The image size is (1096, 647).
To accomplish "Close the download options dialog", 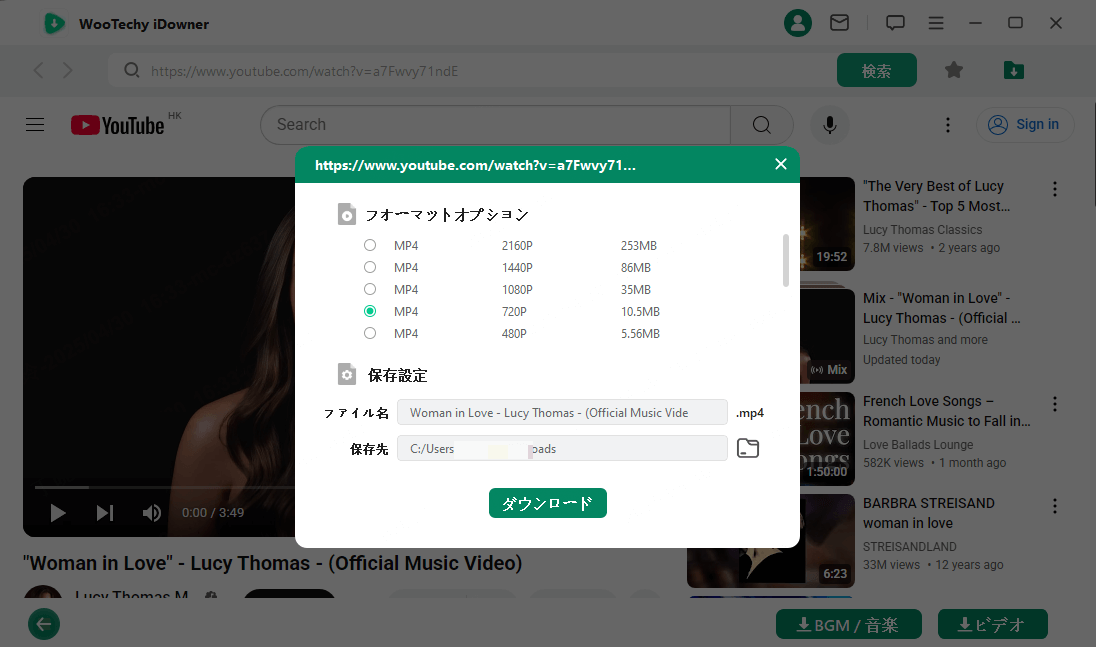I will [x=781, y=164].
